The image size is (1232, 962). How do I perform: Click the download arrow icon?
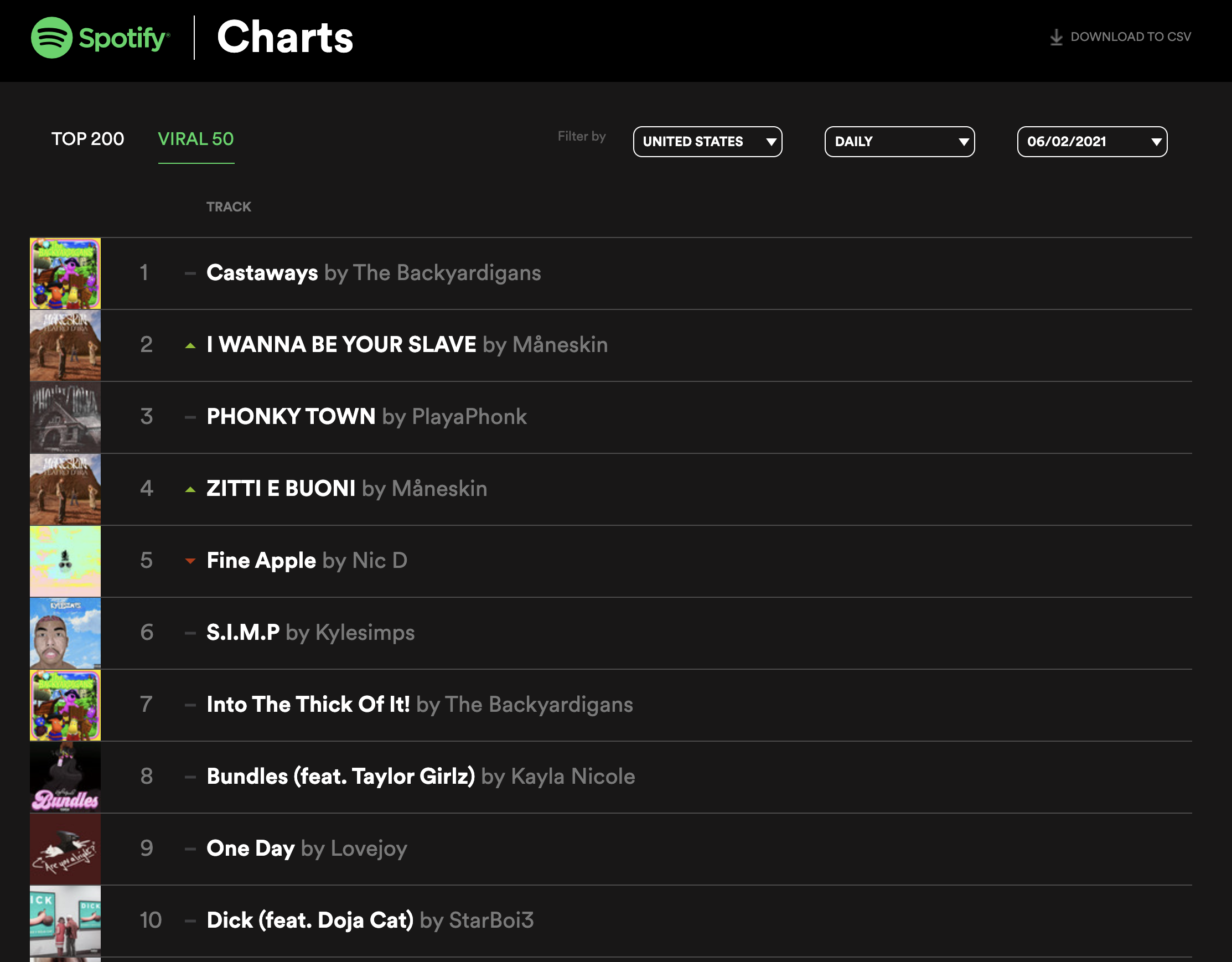click(x=1056, y=37)
